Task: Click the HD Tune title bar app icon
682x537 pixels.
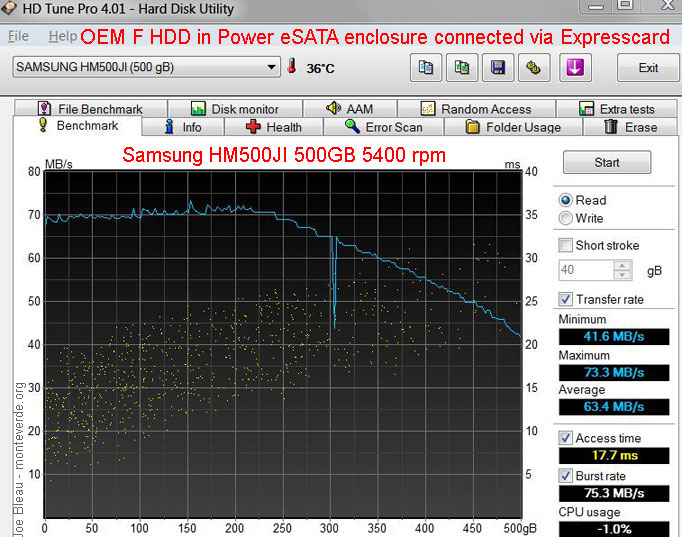Action: (9, 8)
